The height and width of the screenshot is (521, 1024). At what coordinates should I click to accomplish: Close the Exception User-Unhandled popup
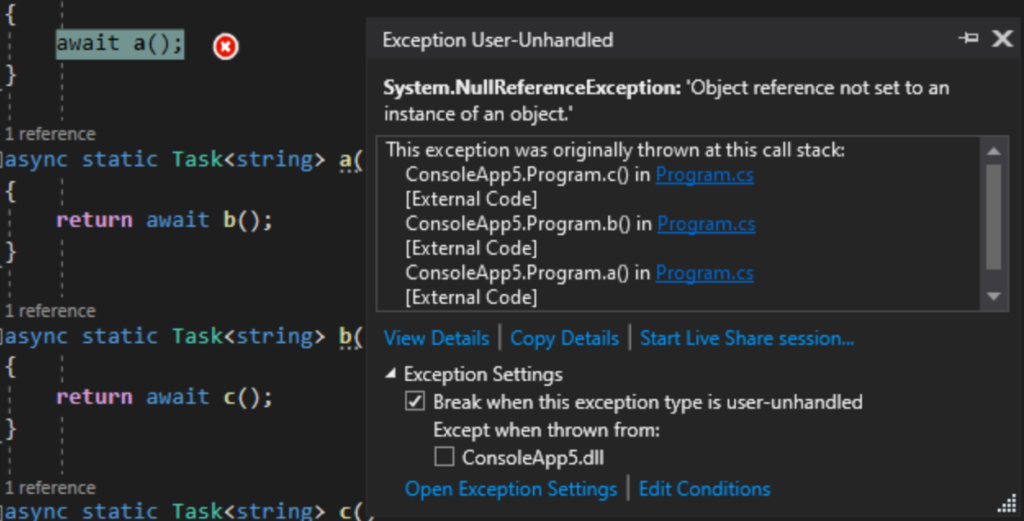click(1002, 39)
